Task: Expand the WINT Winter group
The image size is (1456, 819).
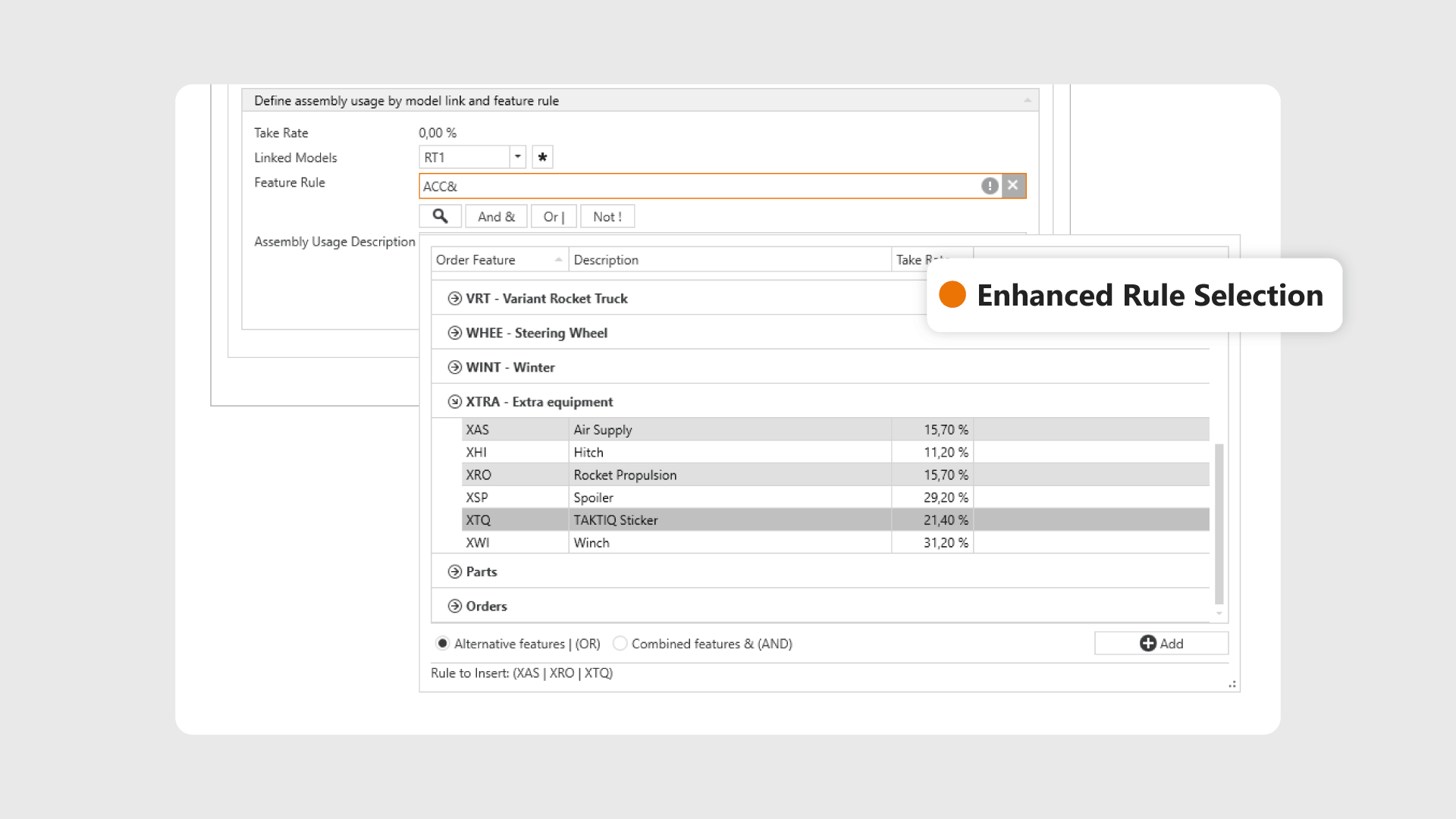Action: click(x=454, y=367)
